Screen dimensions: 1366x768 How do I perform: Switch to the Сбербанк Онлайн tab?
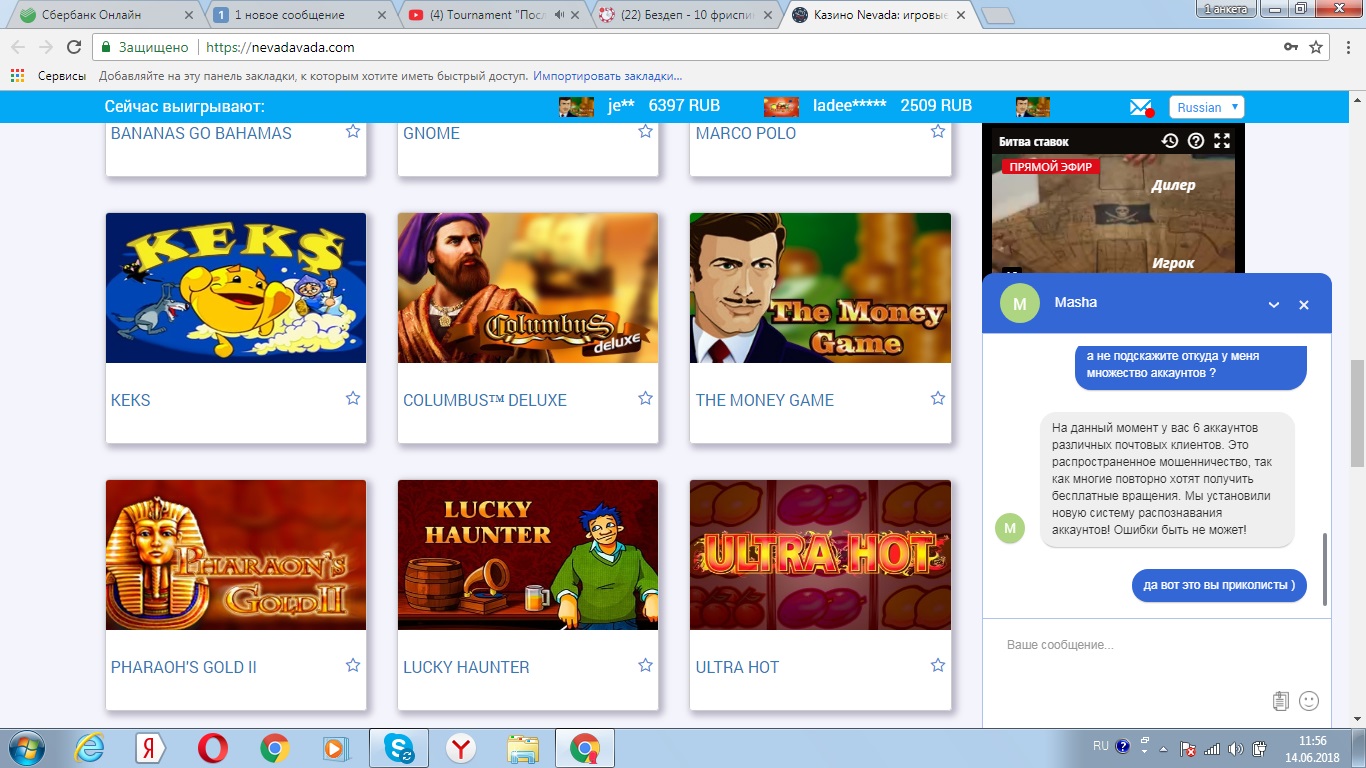click(x=100, y=15)
